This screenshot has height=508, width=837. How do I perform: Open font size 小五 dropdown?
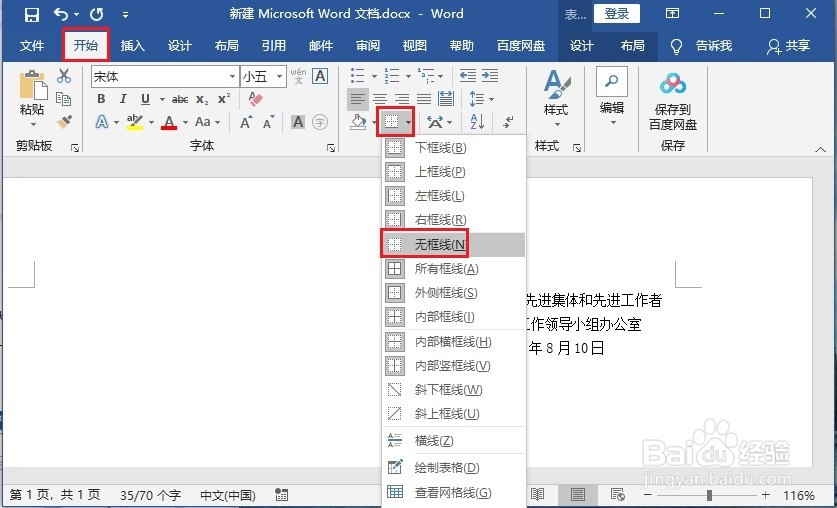click(x=279, y=77)
